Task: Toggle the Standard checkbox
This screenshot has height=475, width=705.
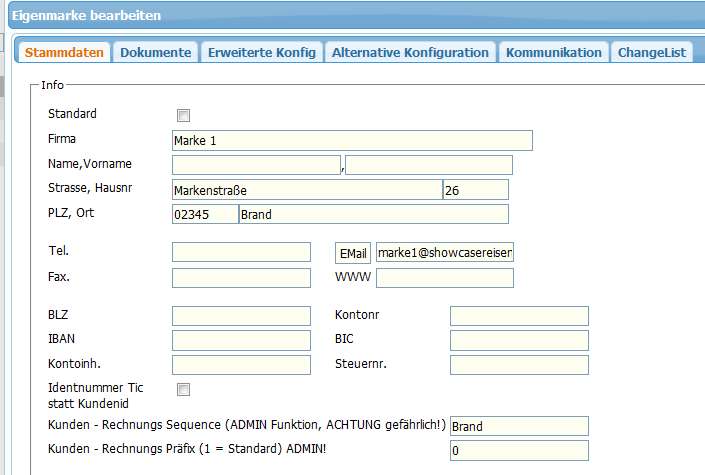Action: click(x=183, y=115)
